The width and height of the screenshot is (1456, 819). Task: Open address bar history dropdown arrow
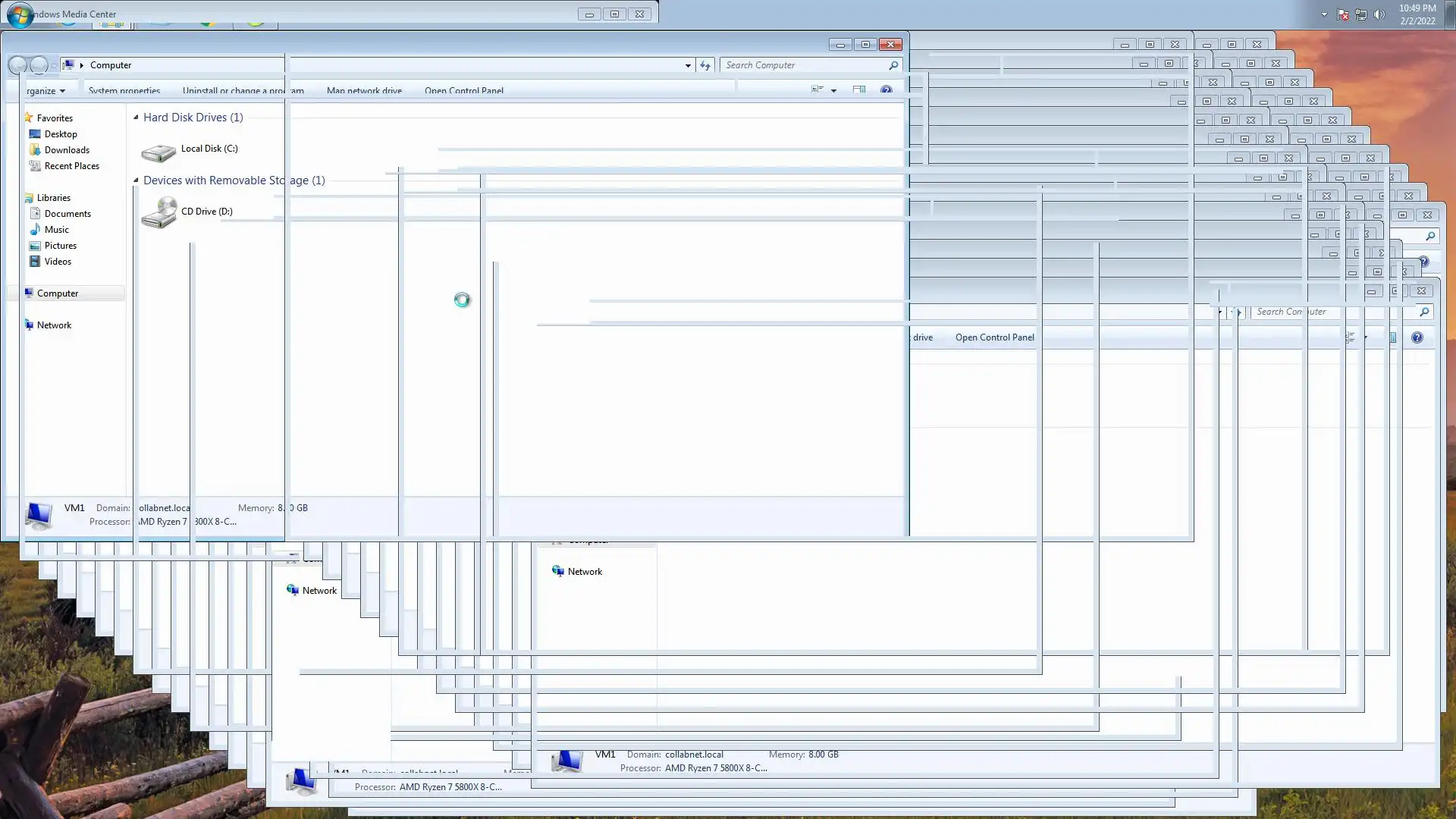click(688, 65)
